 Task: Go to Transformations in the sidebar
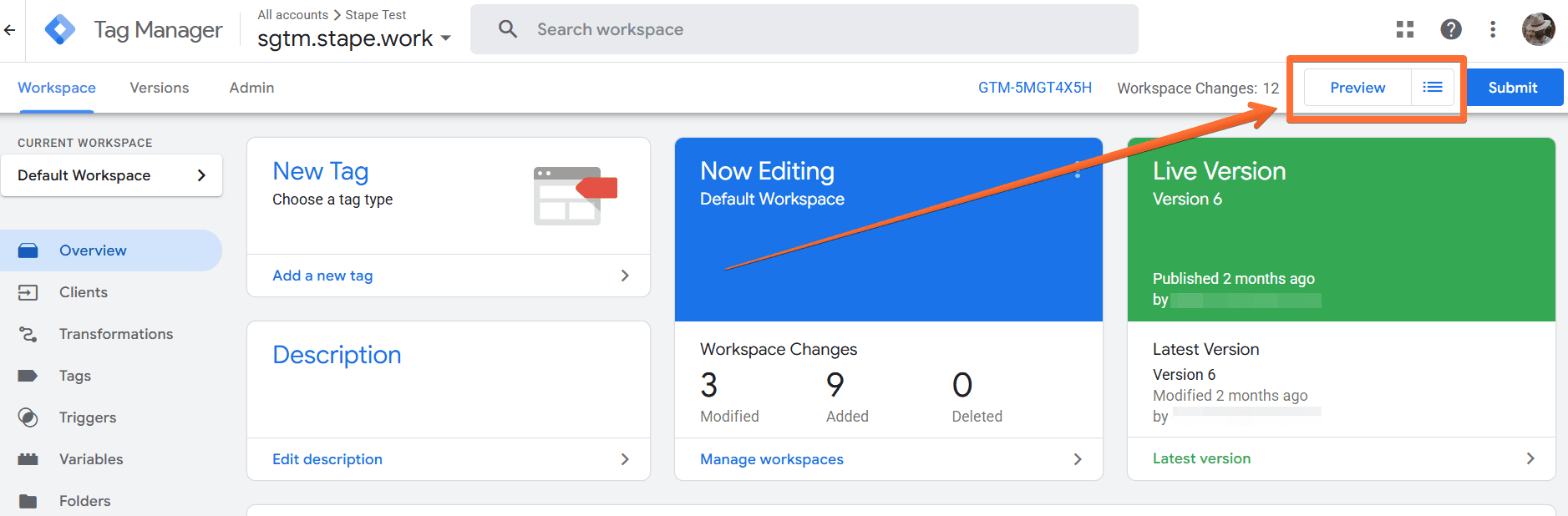[115, 334]
